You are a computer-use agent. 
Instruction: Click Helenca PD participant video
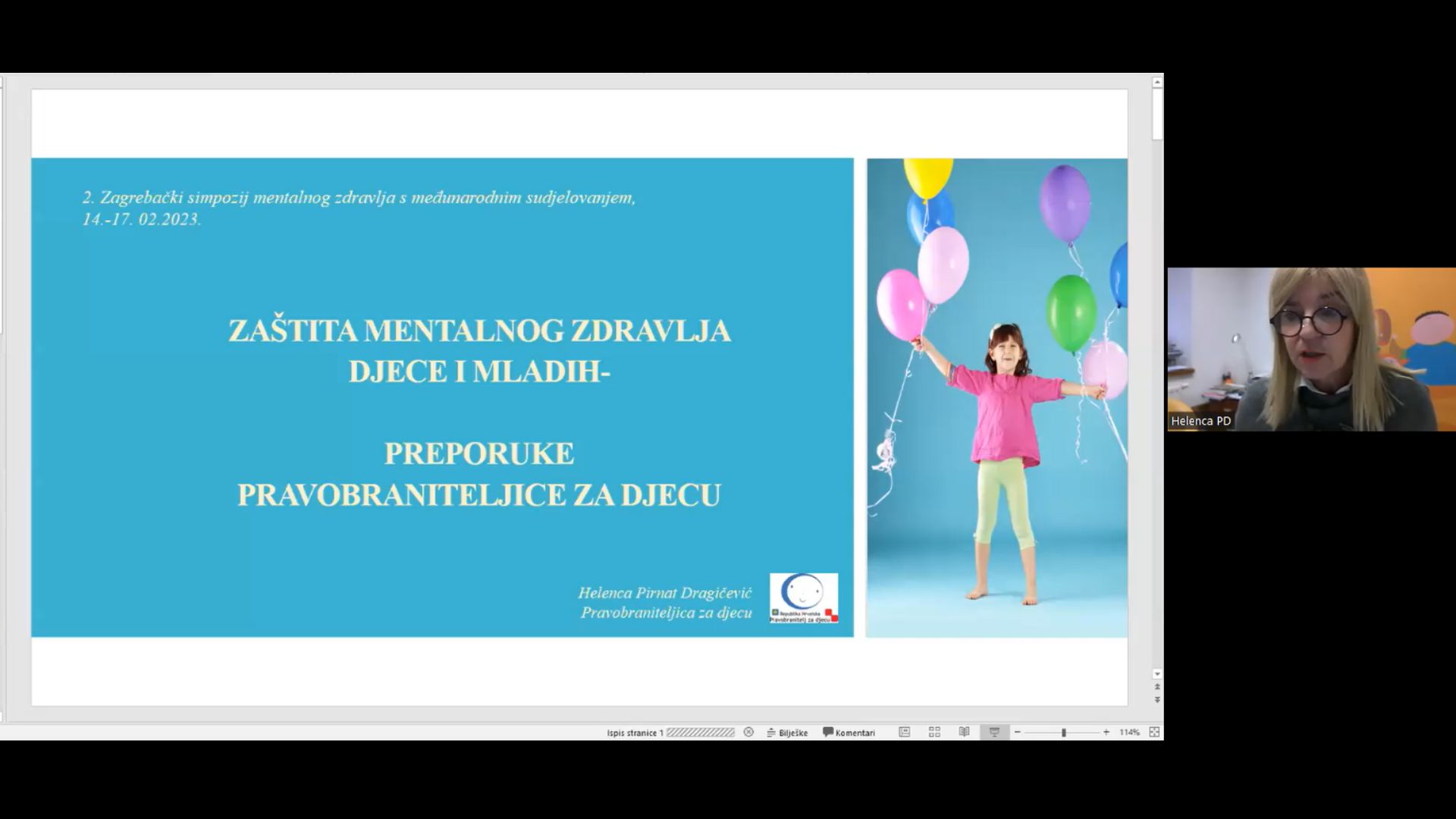click(1311, 349)
